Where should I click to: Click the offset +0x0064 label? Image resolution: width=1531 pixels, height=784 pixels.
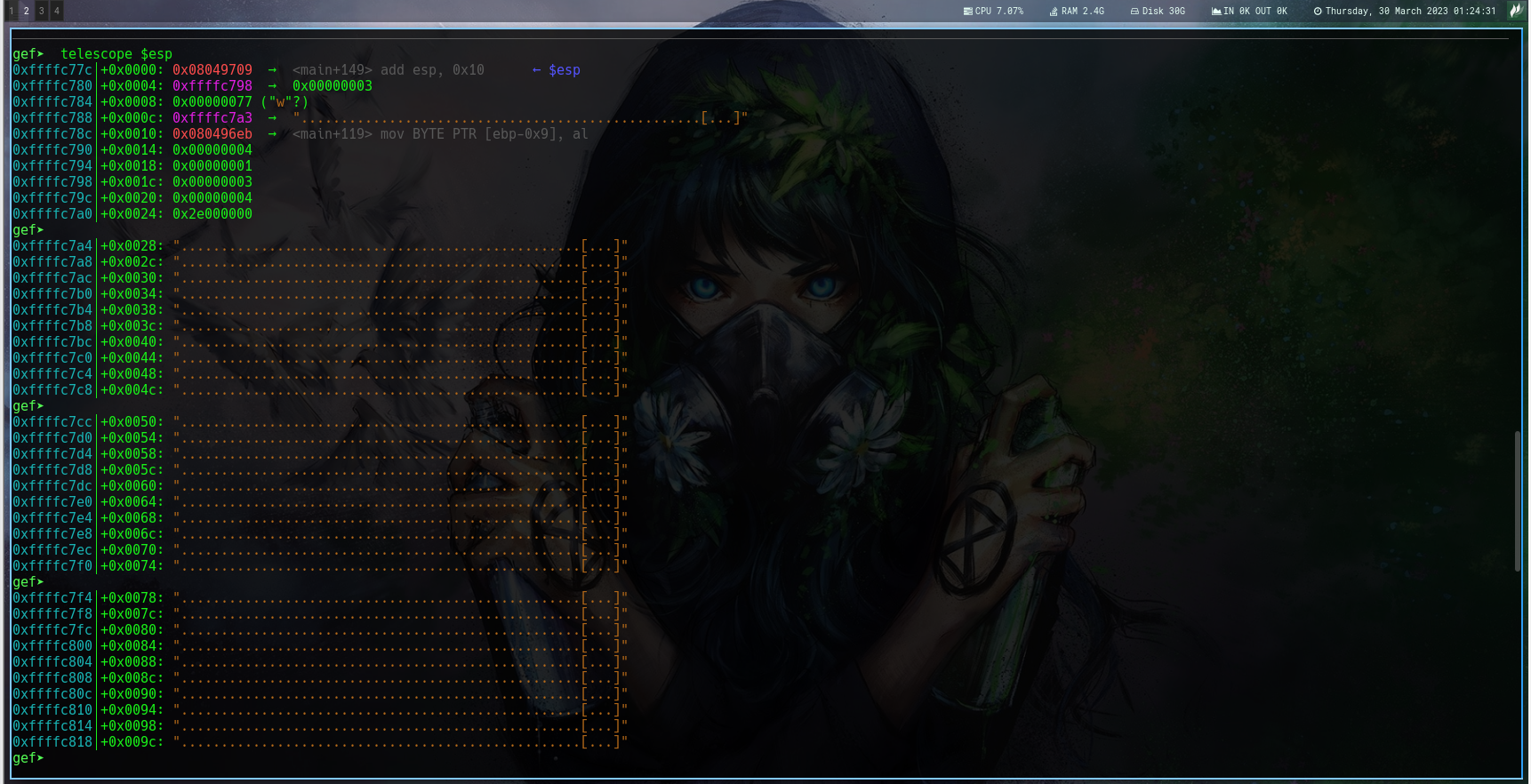(132, 502)
